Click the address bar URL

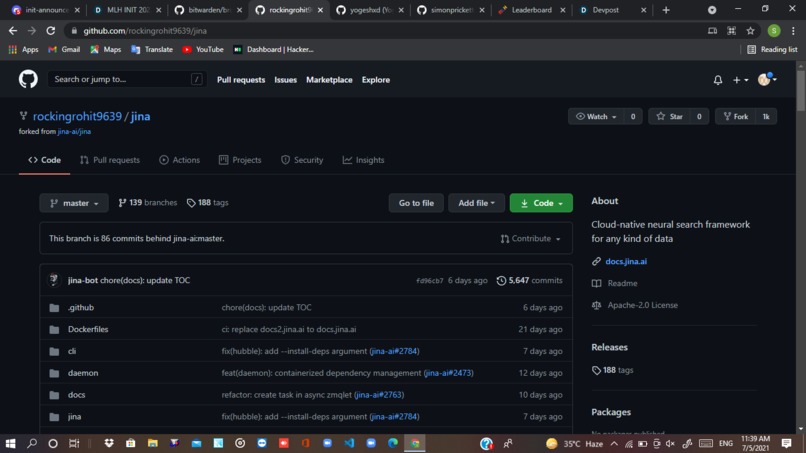[x=145, y=31]
